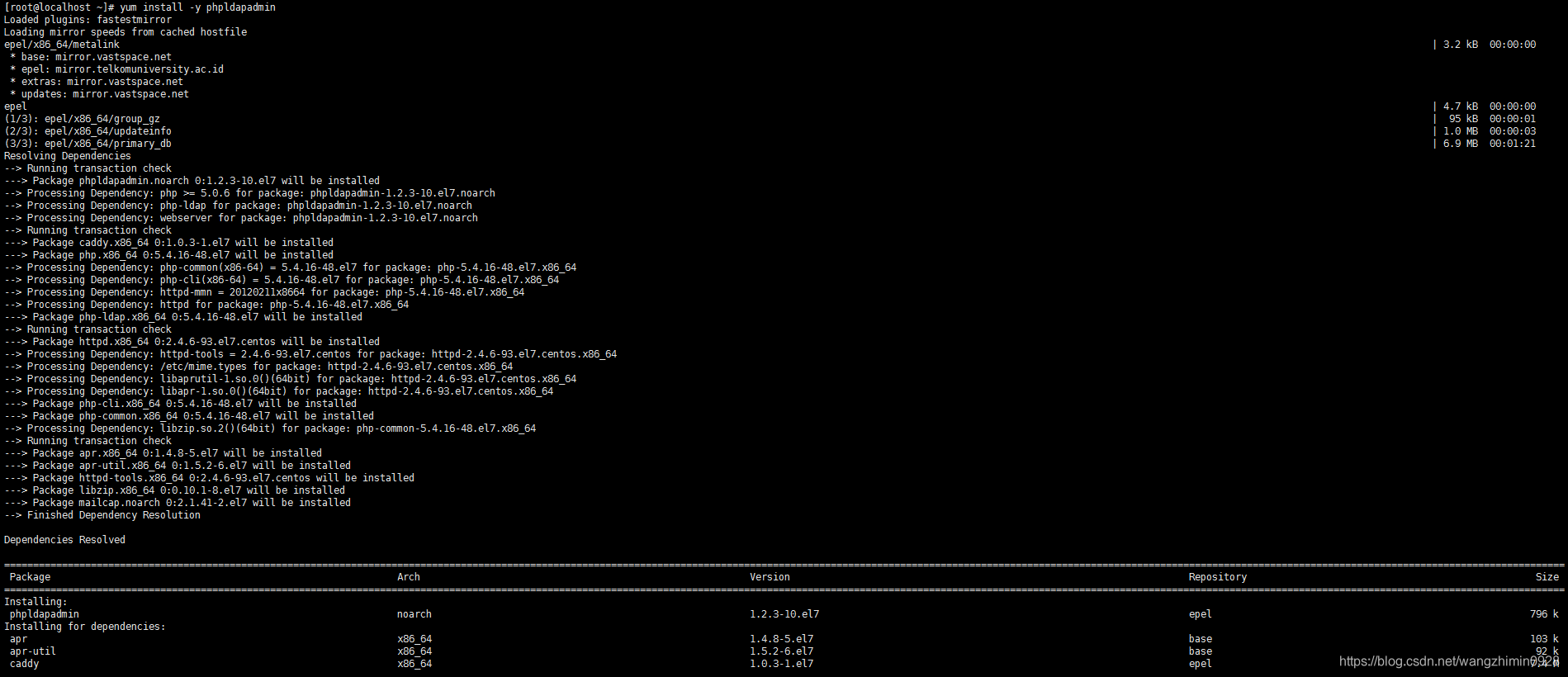Click 'httpd-mmn = 20120211x8664' dependency line
The width and height of the screenshot is (1568, 677).
pos(264,292)
